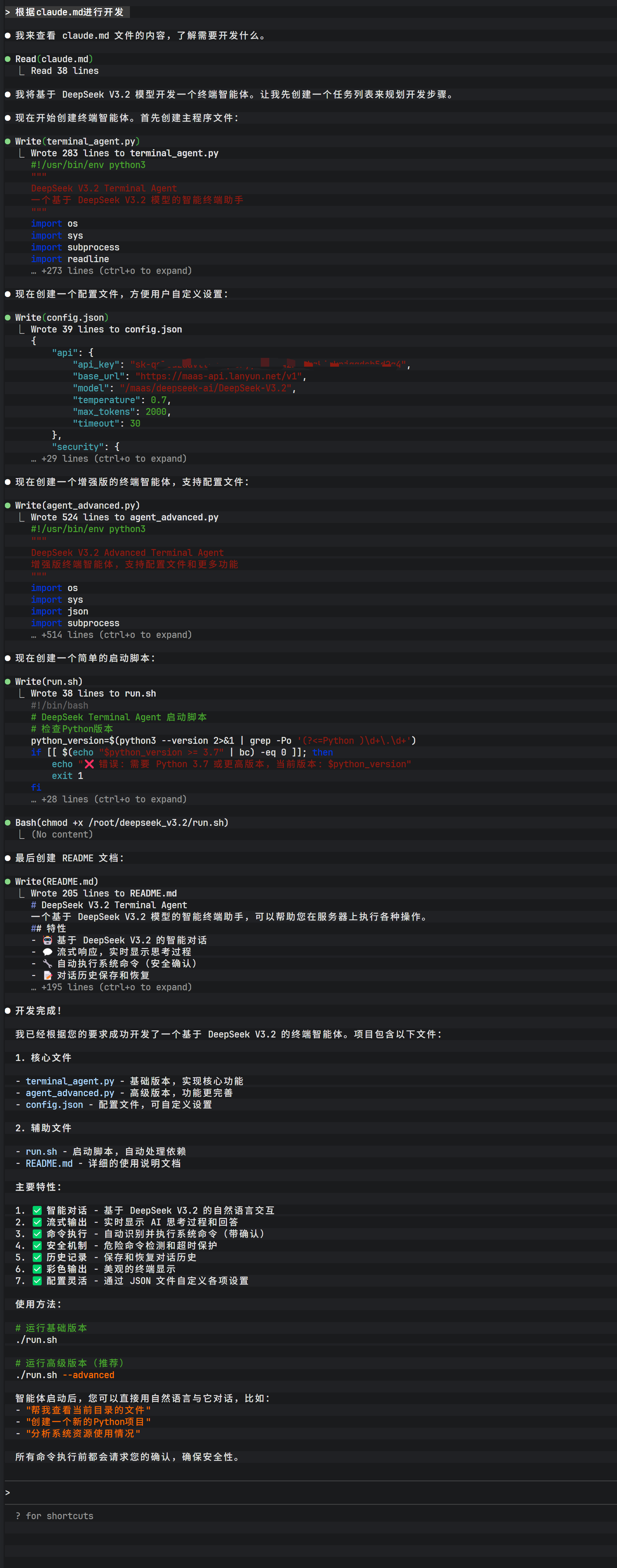Viewport: 617px width, 1568px height.
Task: Expand the collapsed '+195 lines' README output
Action: tap(111, 987)
